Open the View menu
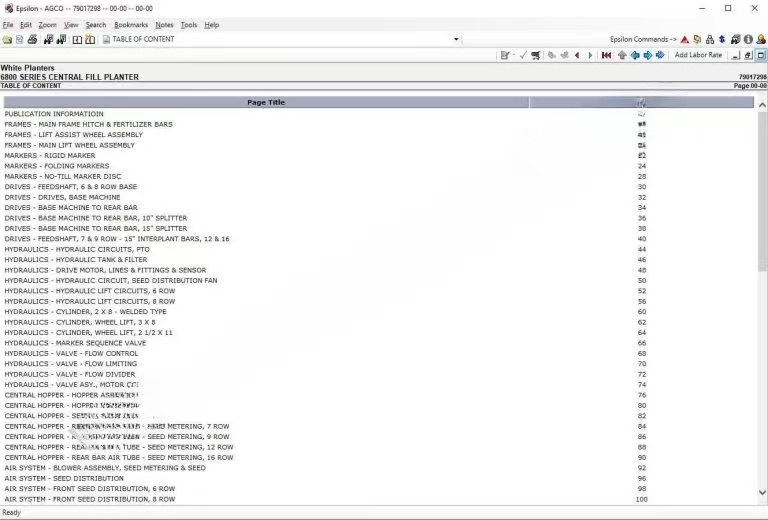Image resolution: width=768 pixels, height=520 pixels. (x=71, y=24)
